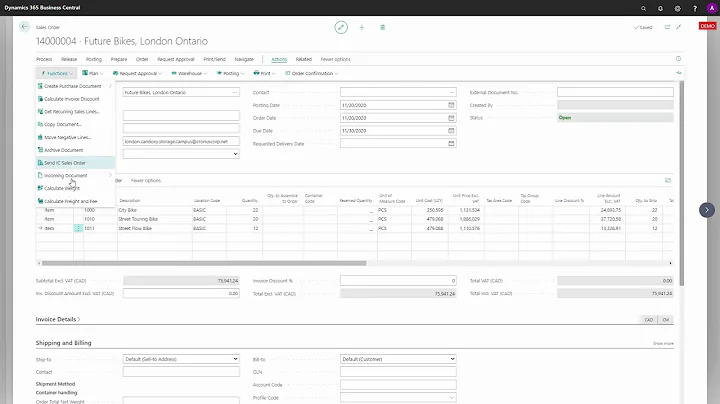720x404 pixels.
Task: Open the notifications bell
Action: [x=660, y=8]
